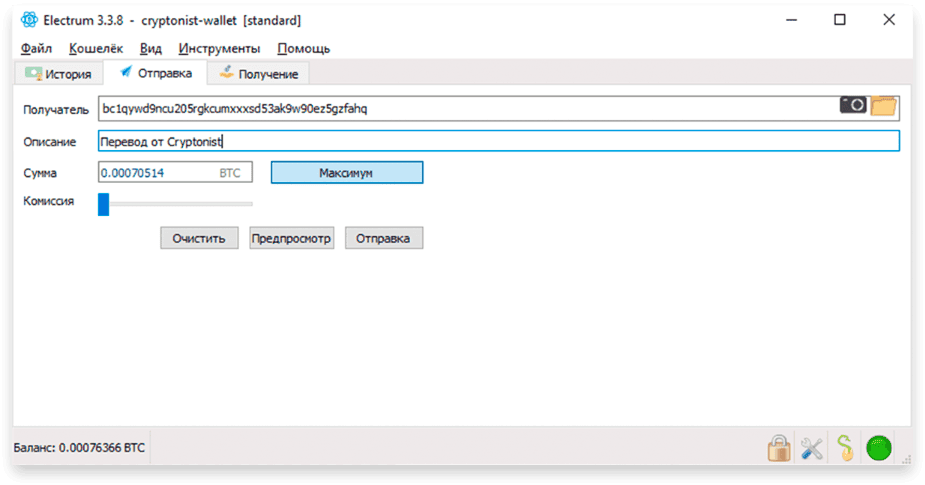Open the Инструменты menu

coord(219,48)
